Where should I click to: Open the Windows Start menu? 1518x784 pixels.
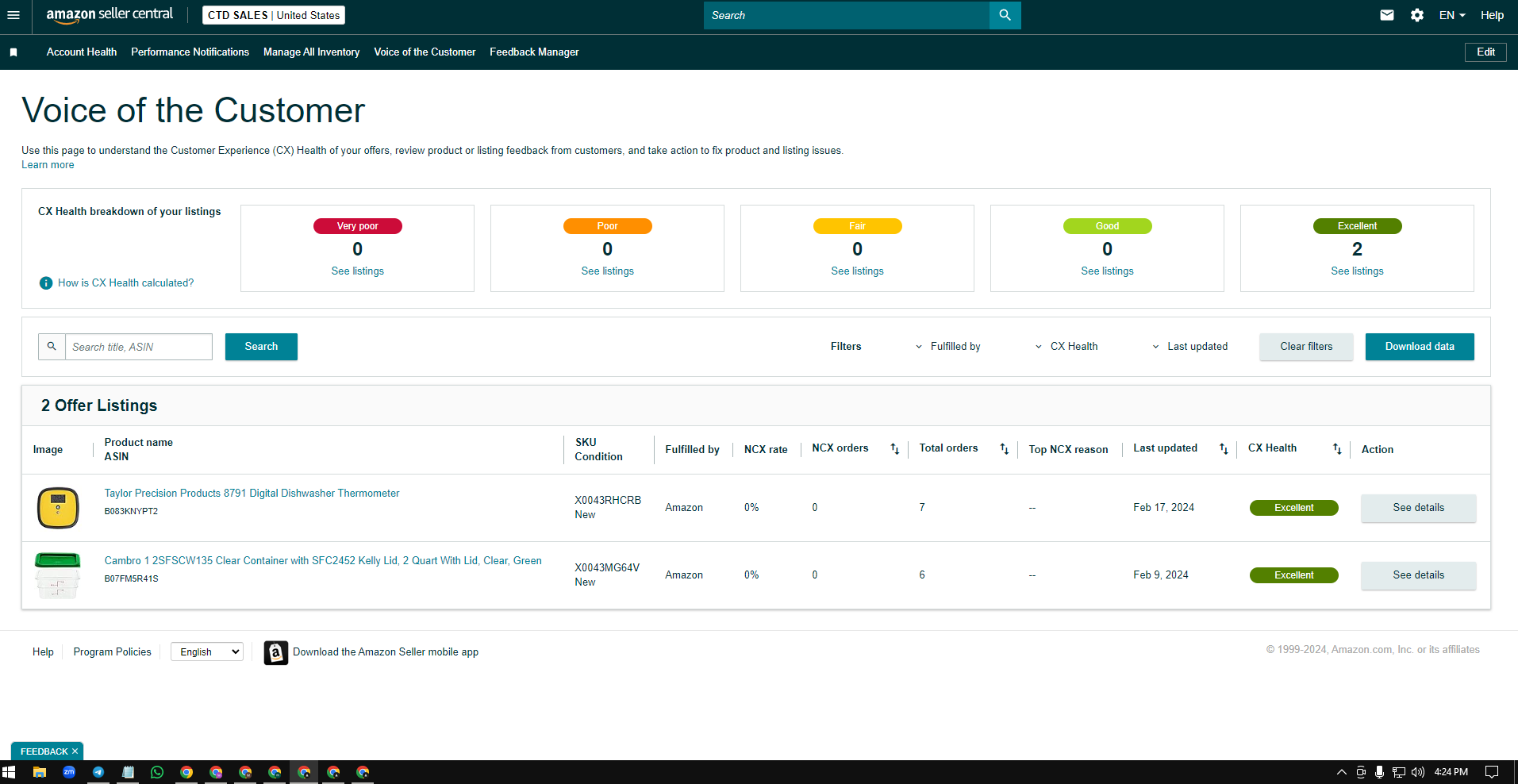tap(9, 772)
